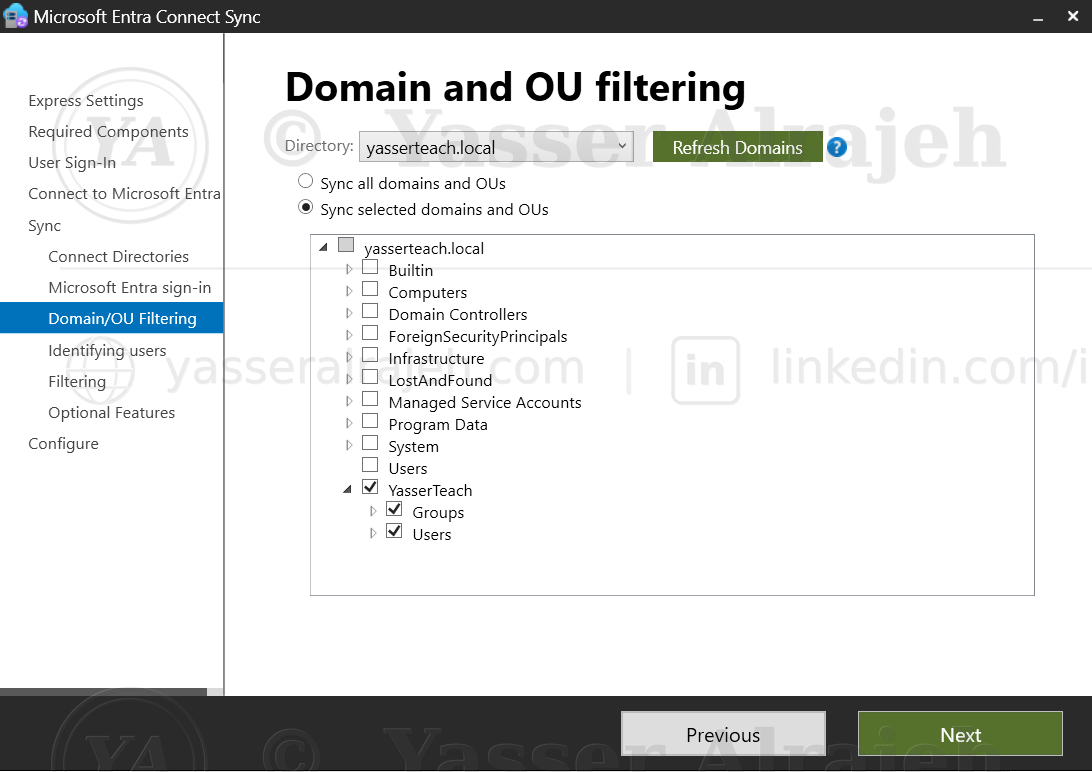Expand the System node arrow
The image size is (1092, 772).
tap(349, 445)
